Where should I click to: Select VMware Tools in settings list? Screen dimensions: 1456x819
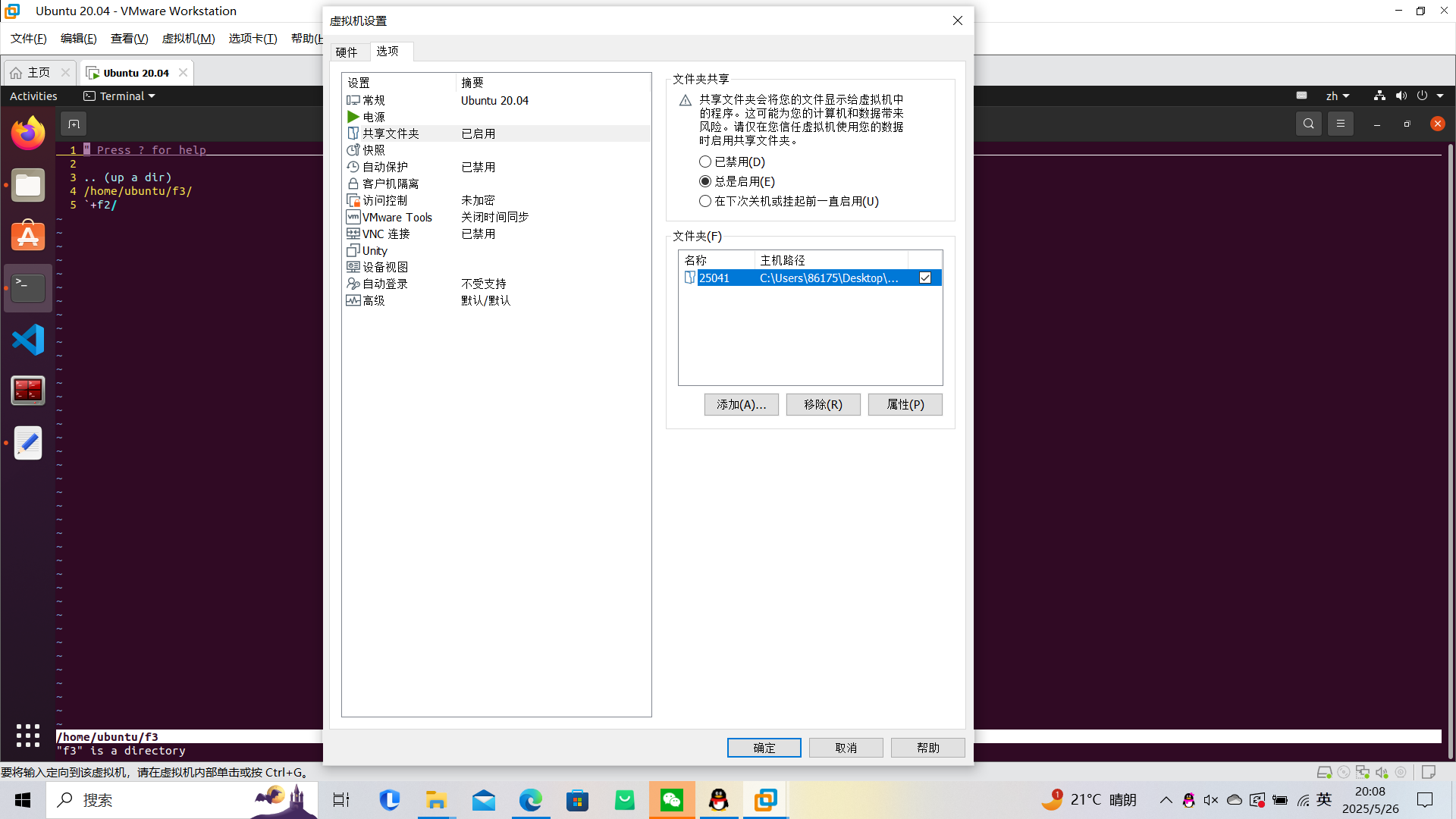pyautogui.click(x=397, y=217)
